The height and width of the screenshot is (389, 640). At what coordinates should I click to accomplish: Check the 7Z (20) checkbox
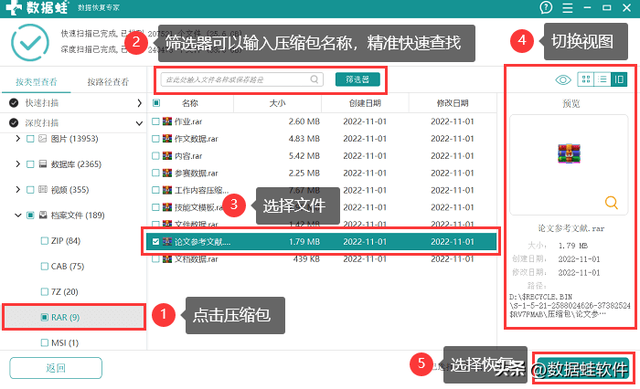44,291
